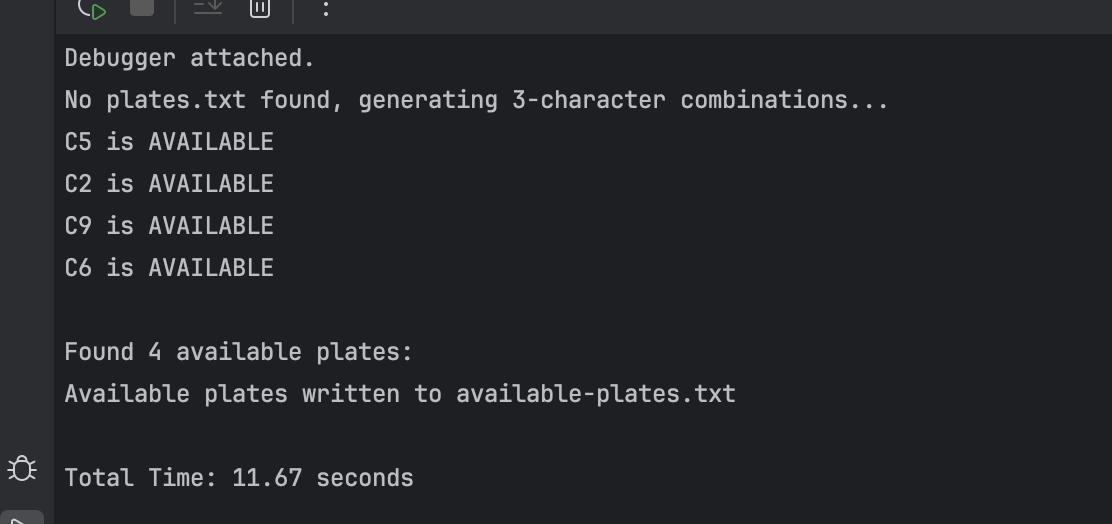This screenshot has width=1112, height=524.
Task: Click the 'No plates.txt found' message line
Action: point(477,100)
